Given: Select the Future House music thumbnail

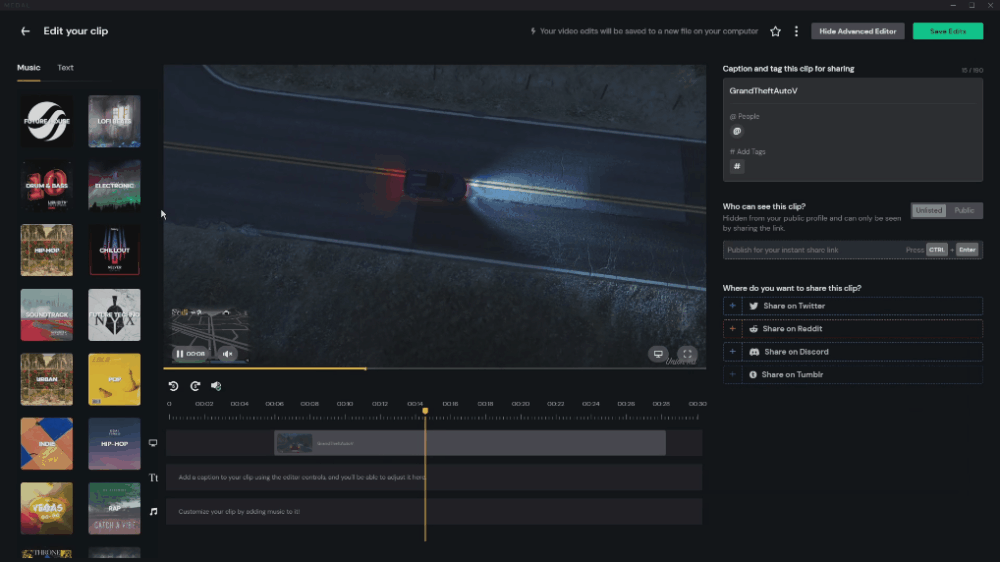Looking at the screenshot, I should pos(47,121).
